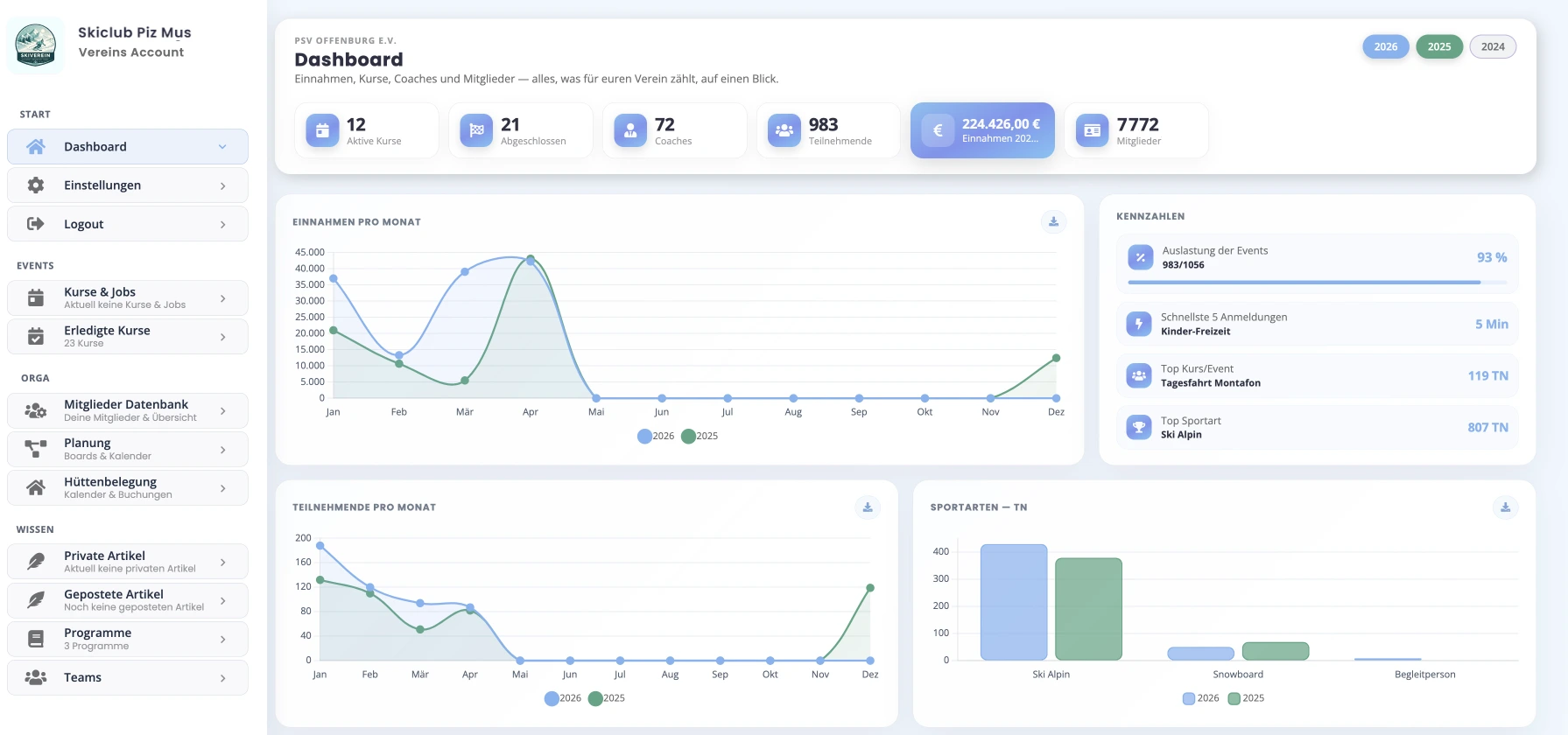Toggle the 2026 year filter

point(1386,47)
